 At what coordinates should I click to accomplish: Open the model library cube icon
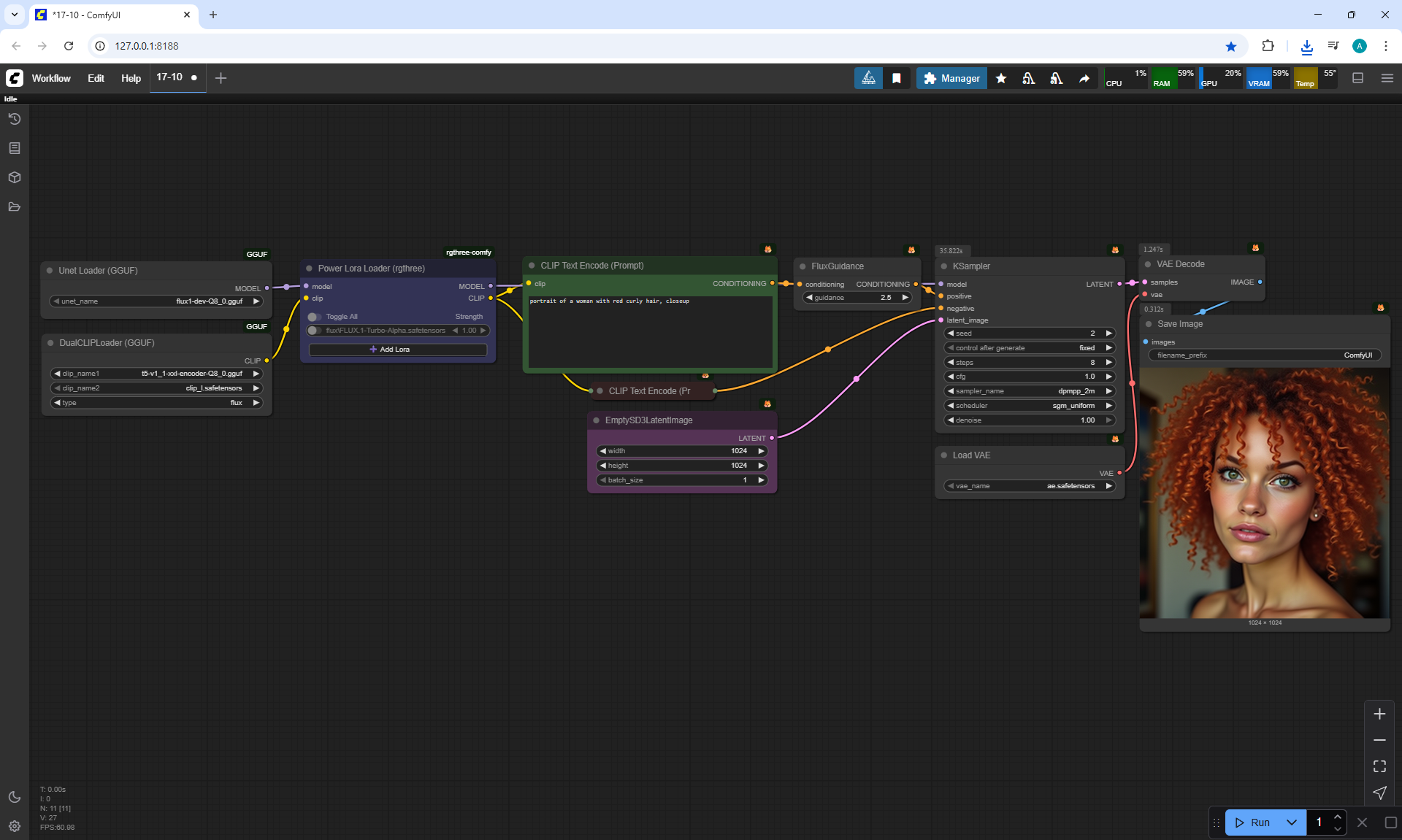15,177
